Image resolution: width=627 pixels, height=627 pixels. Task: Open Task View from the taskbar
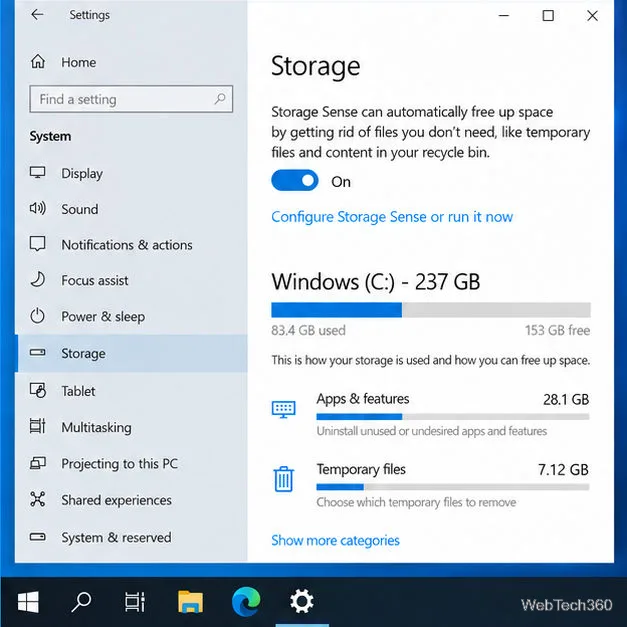coord(135,602)
